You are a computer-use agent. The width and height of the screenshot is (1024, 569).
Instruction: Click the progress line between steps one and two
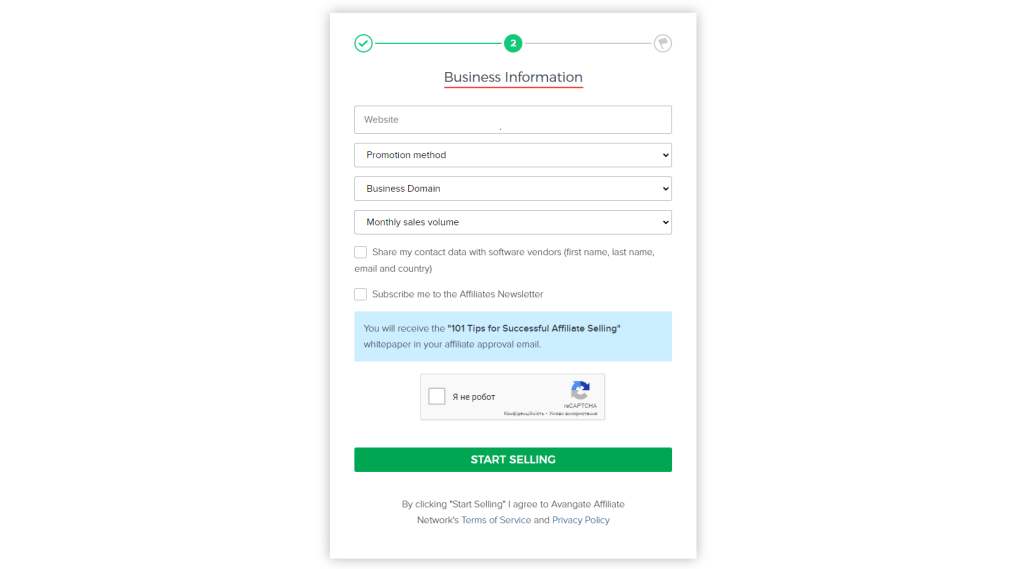438,43
